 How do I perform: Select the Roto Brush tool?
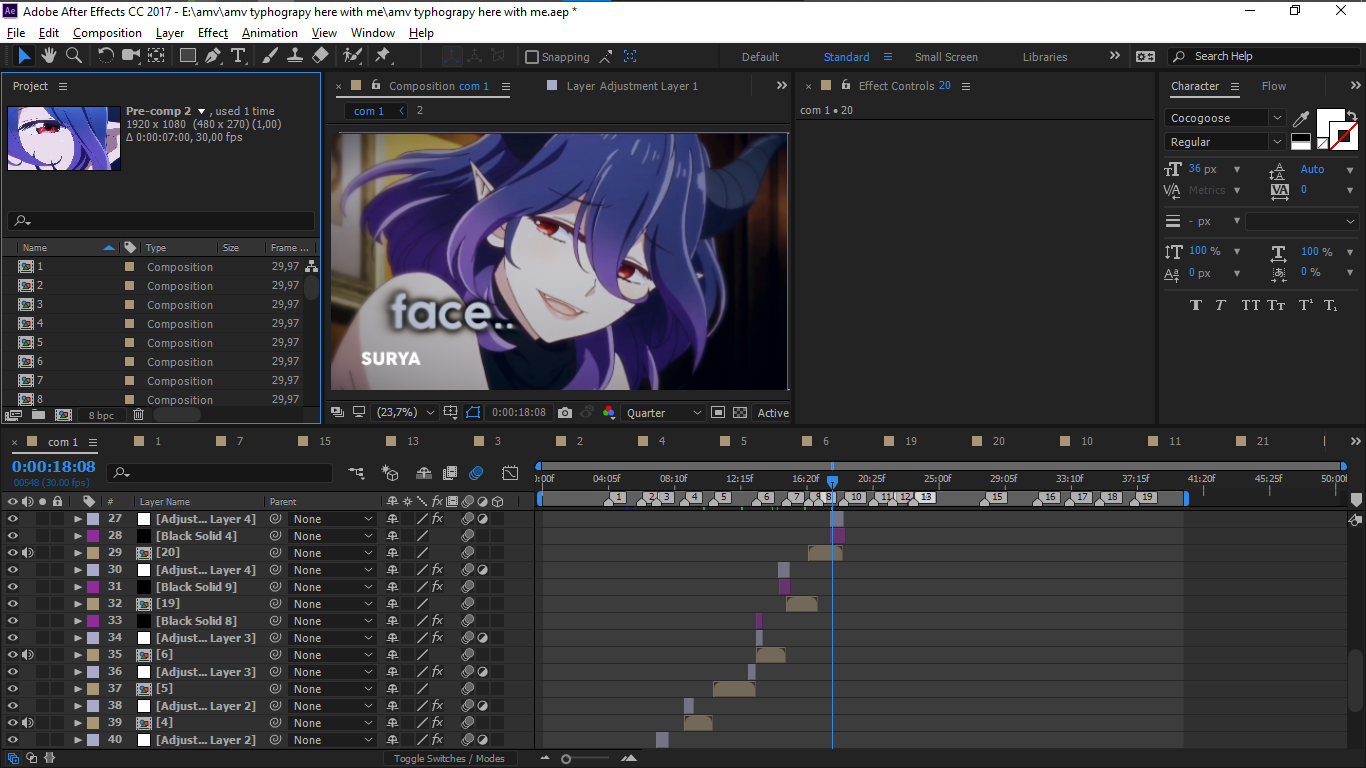352,56
